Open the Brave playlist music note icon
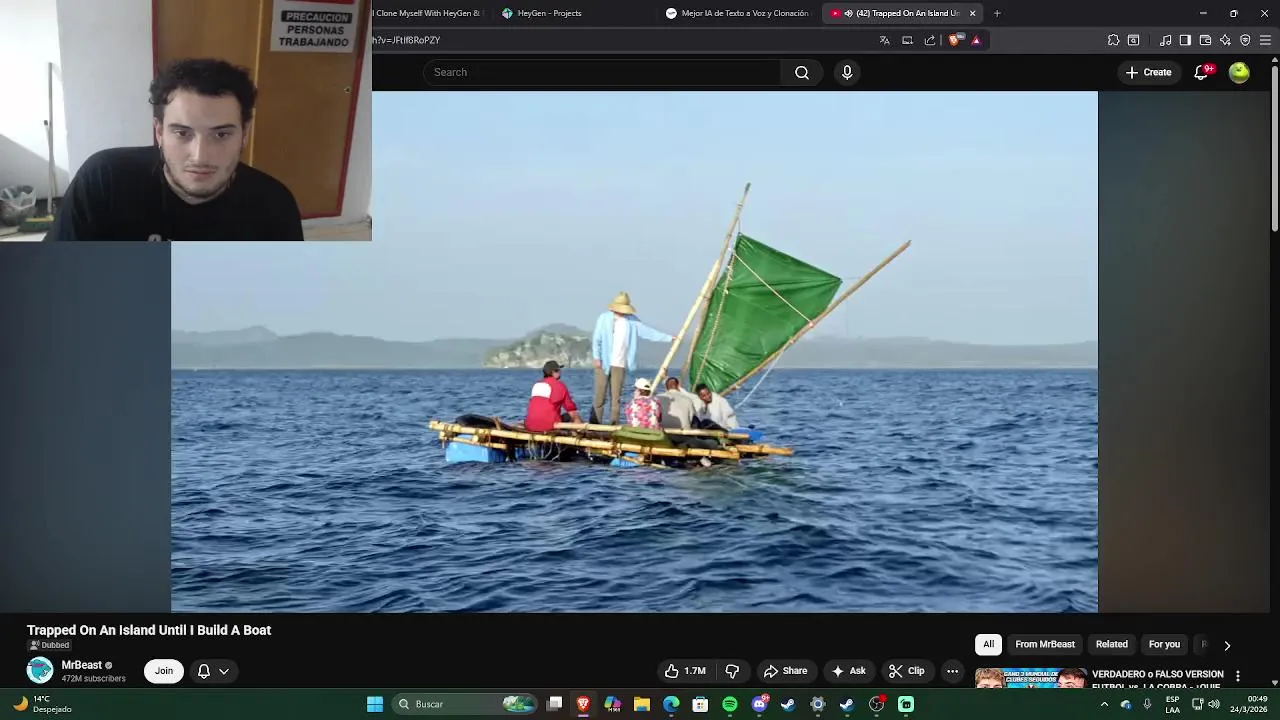 (1165, 40)
